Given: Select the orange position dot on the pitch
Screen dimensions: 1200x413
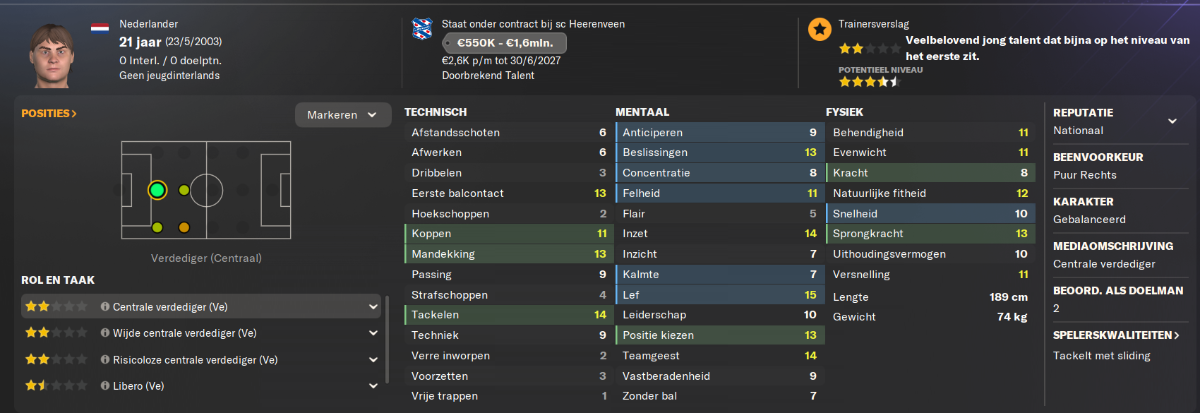Looking at the screenshot, I should pyautogui.click(x=184, y=228).
